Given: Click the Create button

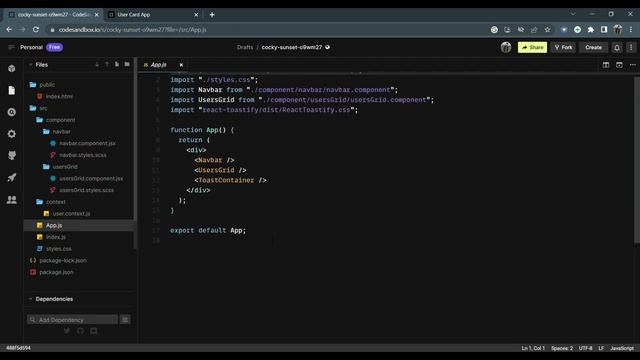Looking at the screenshot, I should tap(593, 47).
